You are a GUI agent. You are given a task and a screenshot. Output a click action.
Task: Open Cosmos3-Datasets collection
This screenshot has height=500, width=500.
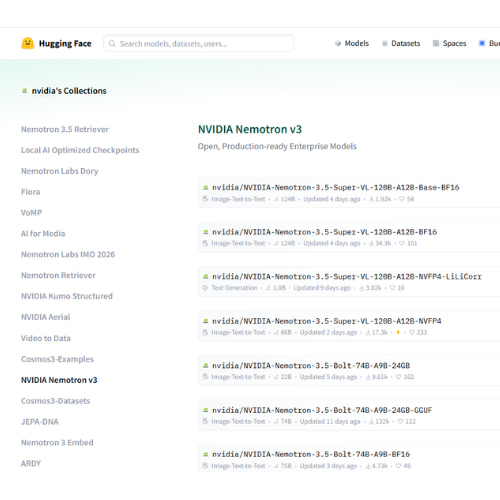click(55, 401)
